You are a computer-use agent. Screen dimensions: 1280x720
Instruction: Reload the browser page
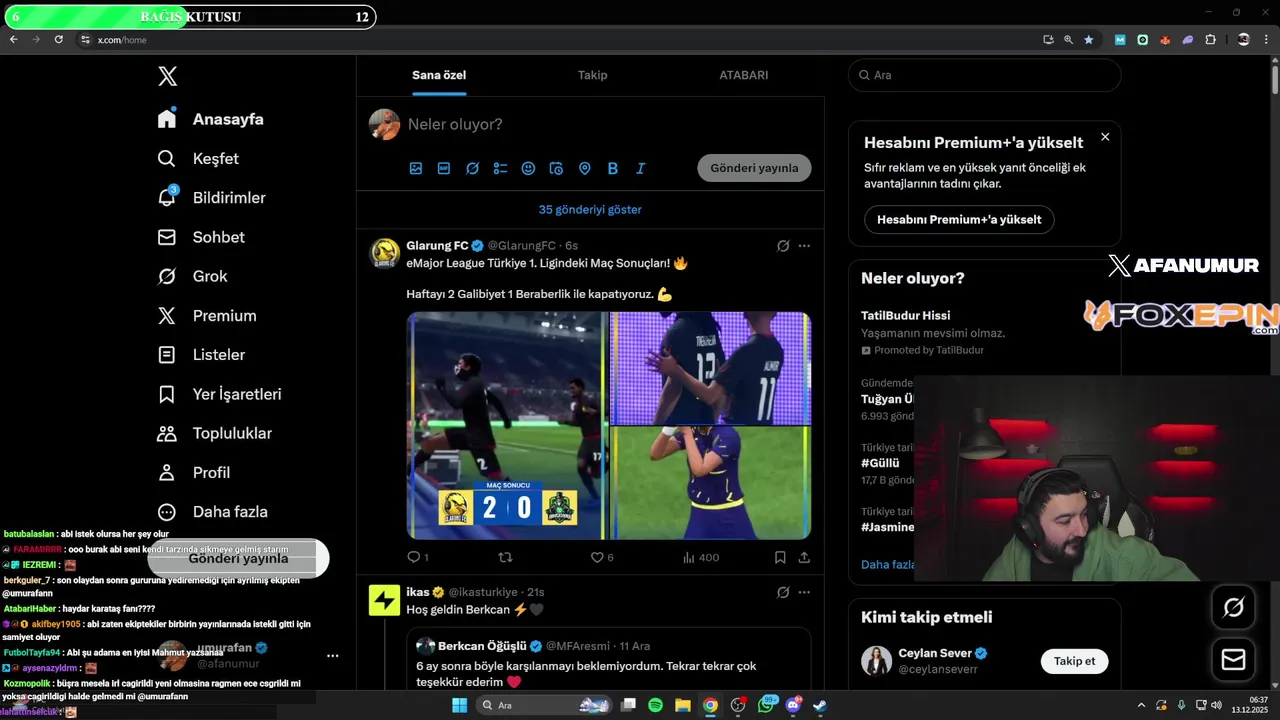59,39
